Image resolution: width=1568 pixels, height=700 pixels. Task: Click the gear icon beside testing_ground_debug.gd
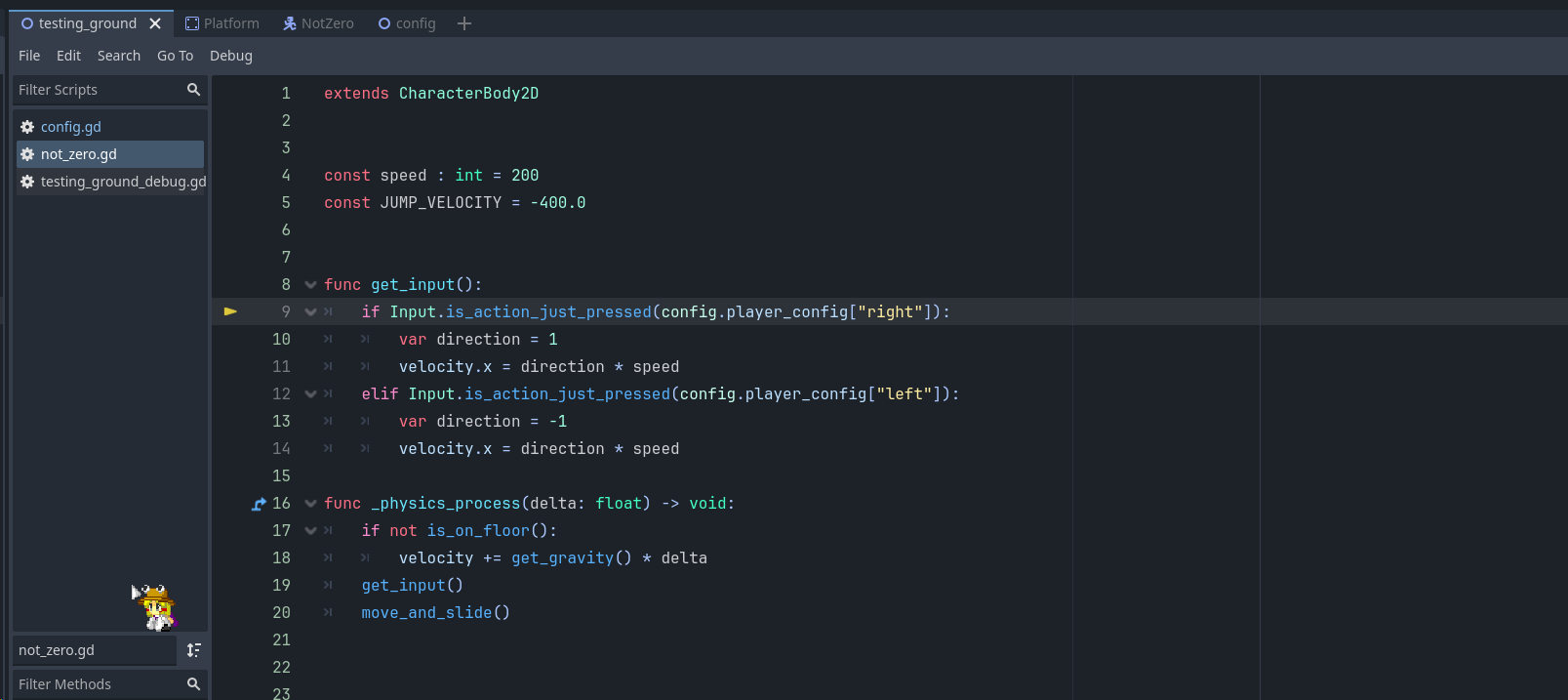point(27,182)
